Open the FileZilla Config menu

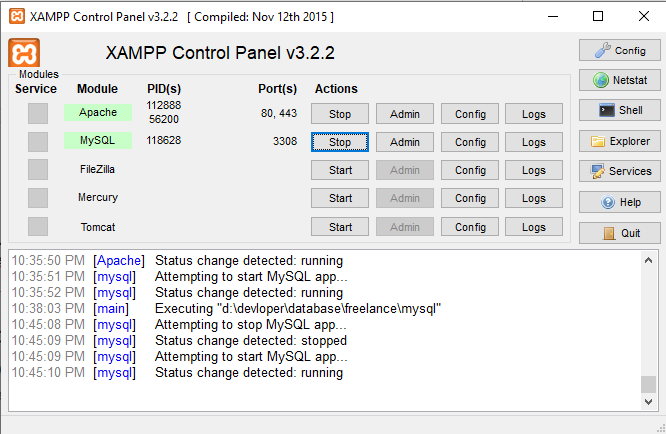[x=470, y=170]
